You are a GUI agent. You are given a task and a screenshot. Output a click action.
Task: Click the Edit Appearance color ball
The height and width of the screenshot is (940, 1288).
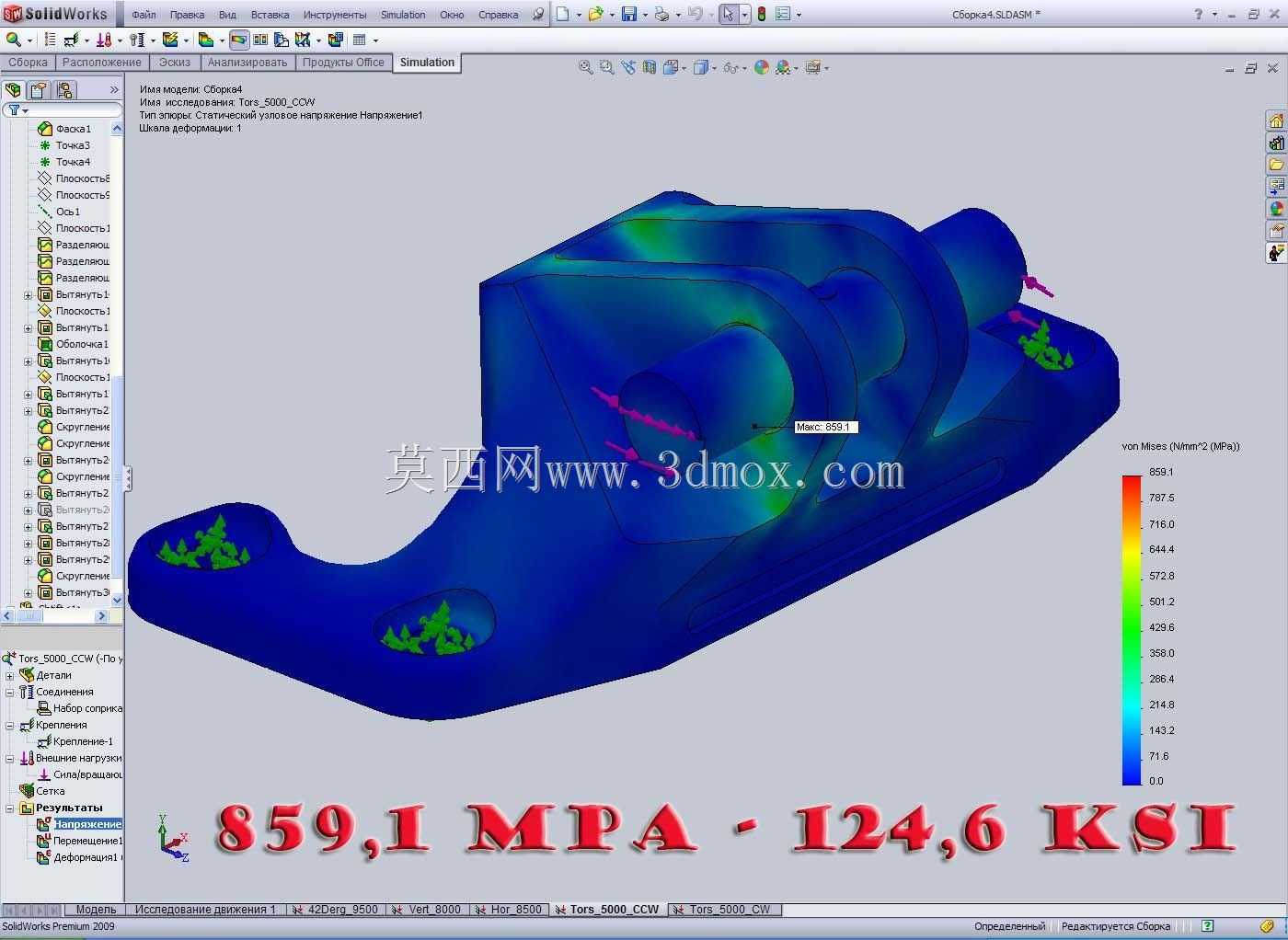point(762,67)
